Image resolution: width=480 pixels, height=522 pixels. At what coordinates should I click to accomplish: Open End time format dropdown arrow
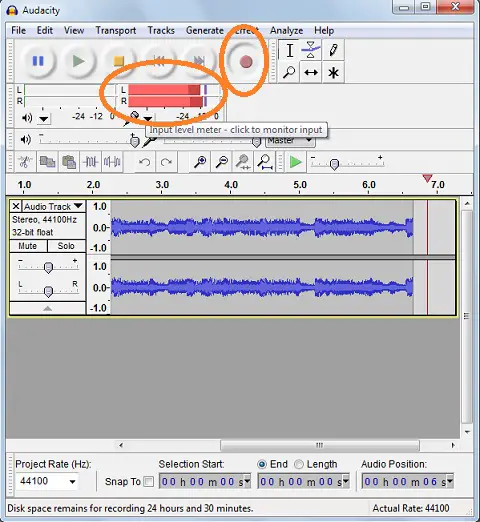point(346,481)
